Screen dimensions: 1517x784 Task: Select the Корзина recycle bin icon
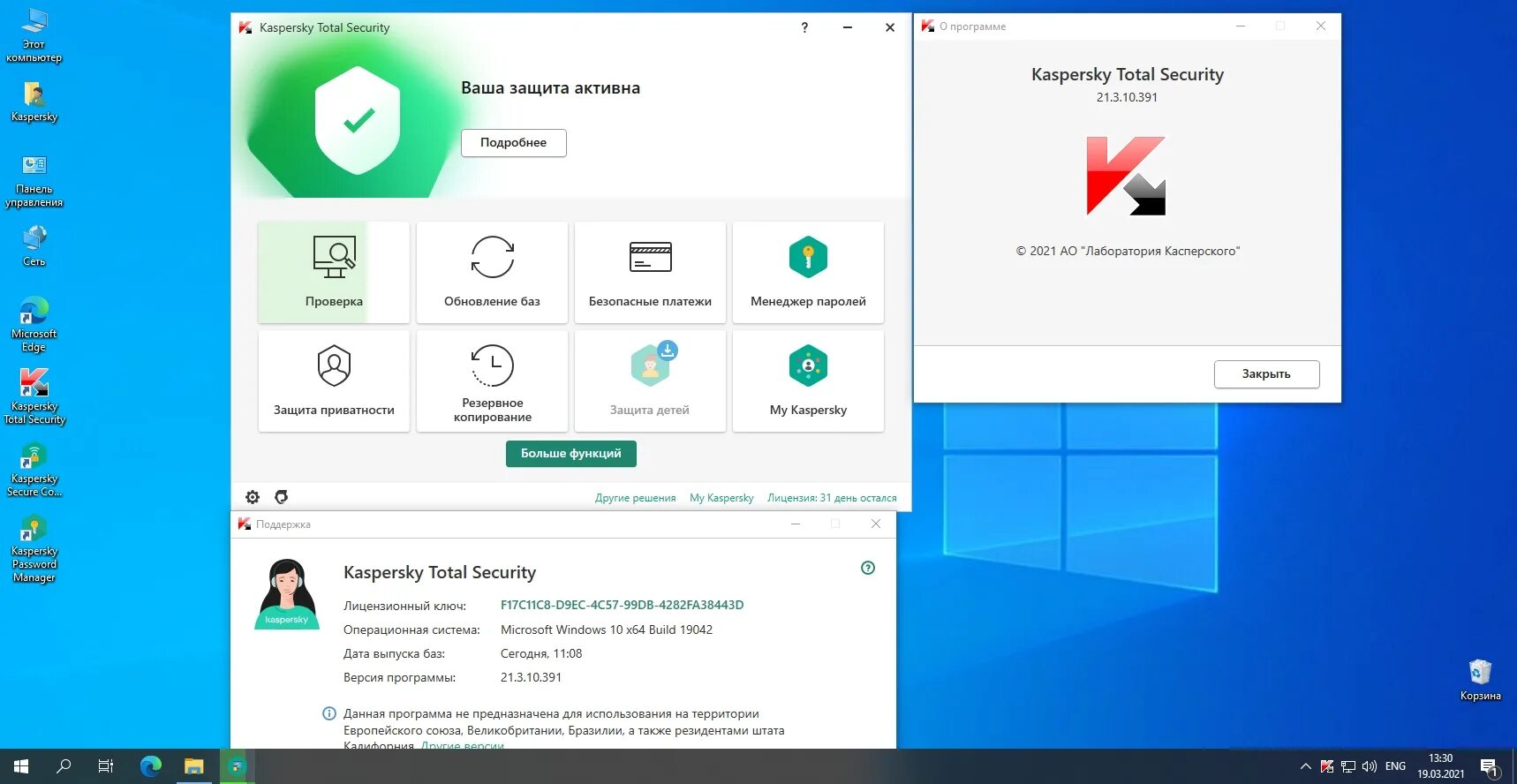pos(1480,680)
